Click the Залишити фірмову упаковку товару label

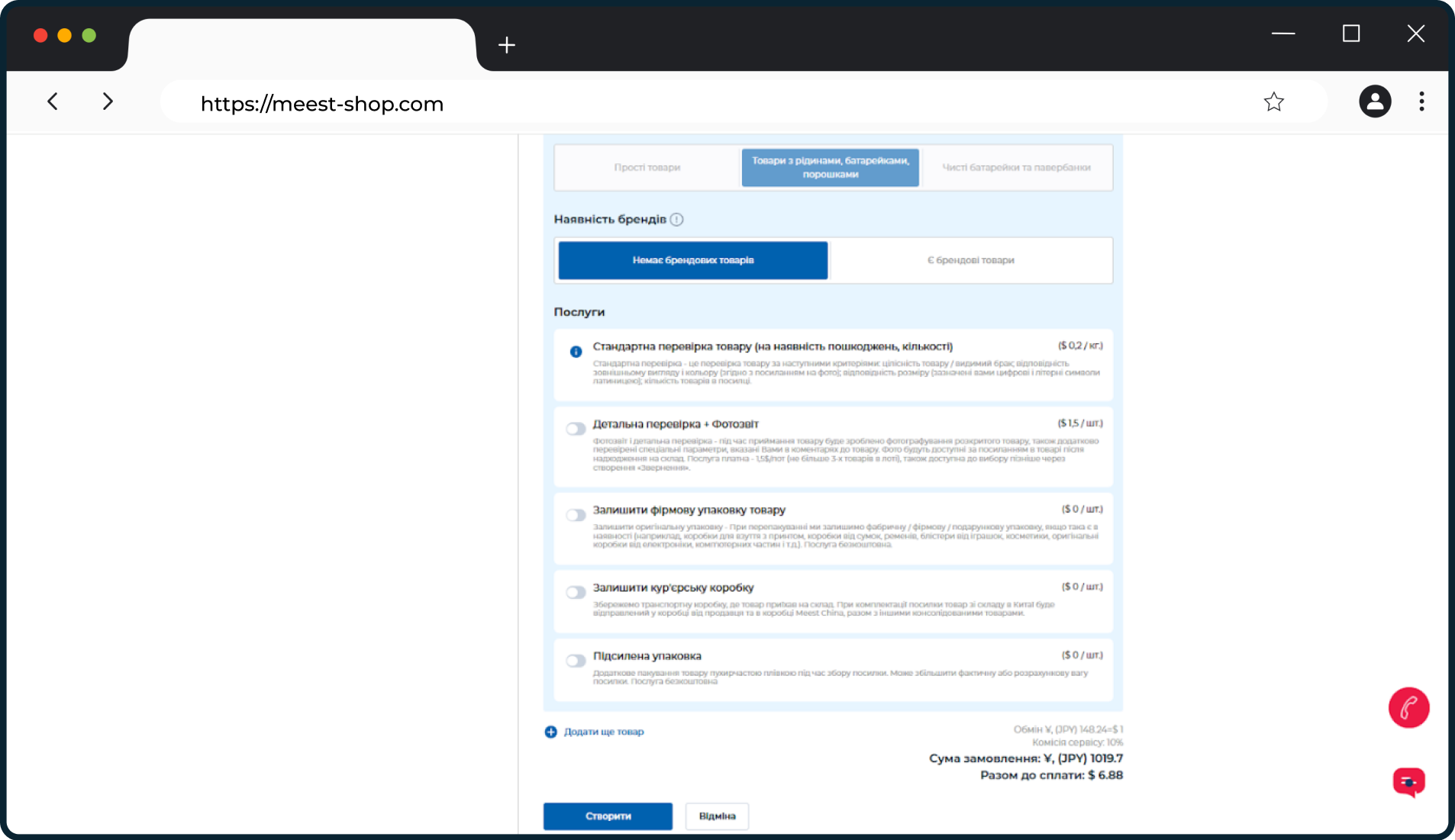click(x=689, y=510)
